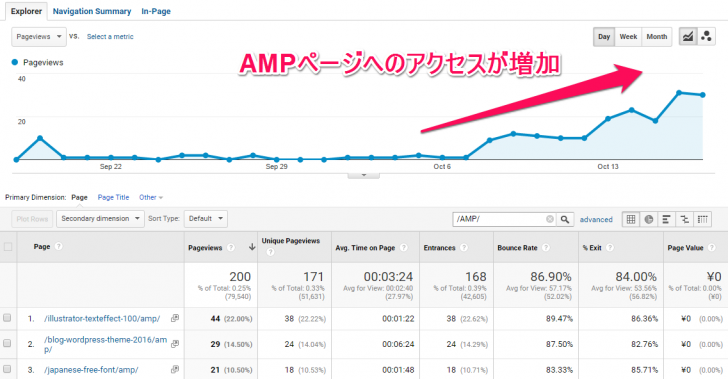This screenshot has width=728, height=379.
Task: Check the blog-wordpress-theme-2016 row checkbox
Action: click(x=7, y=343)
